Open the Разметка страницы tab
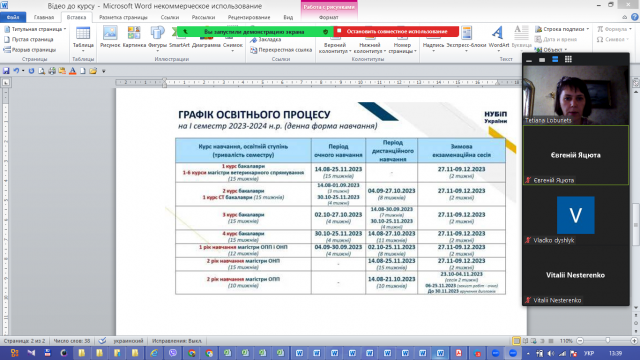640x360 pixels. [x=123, y=17]
